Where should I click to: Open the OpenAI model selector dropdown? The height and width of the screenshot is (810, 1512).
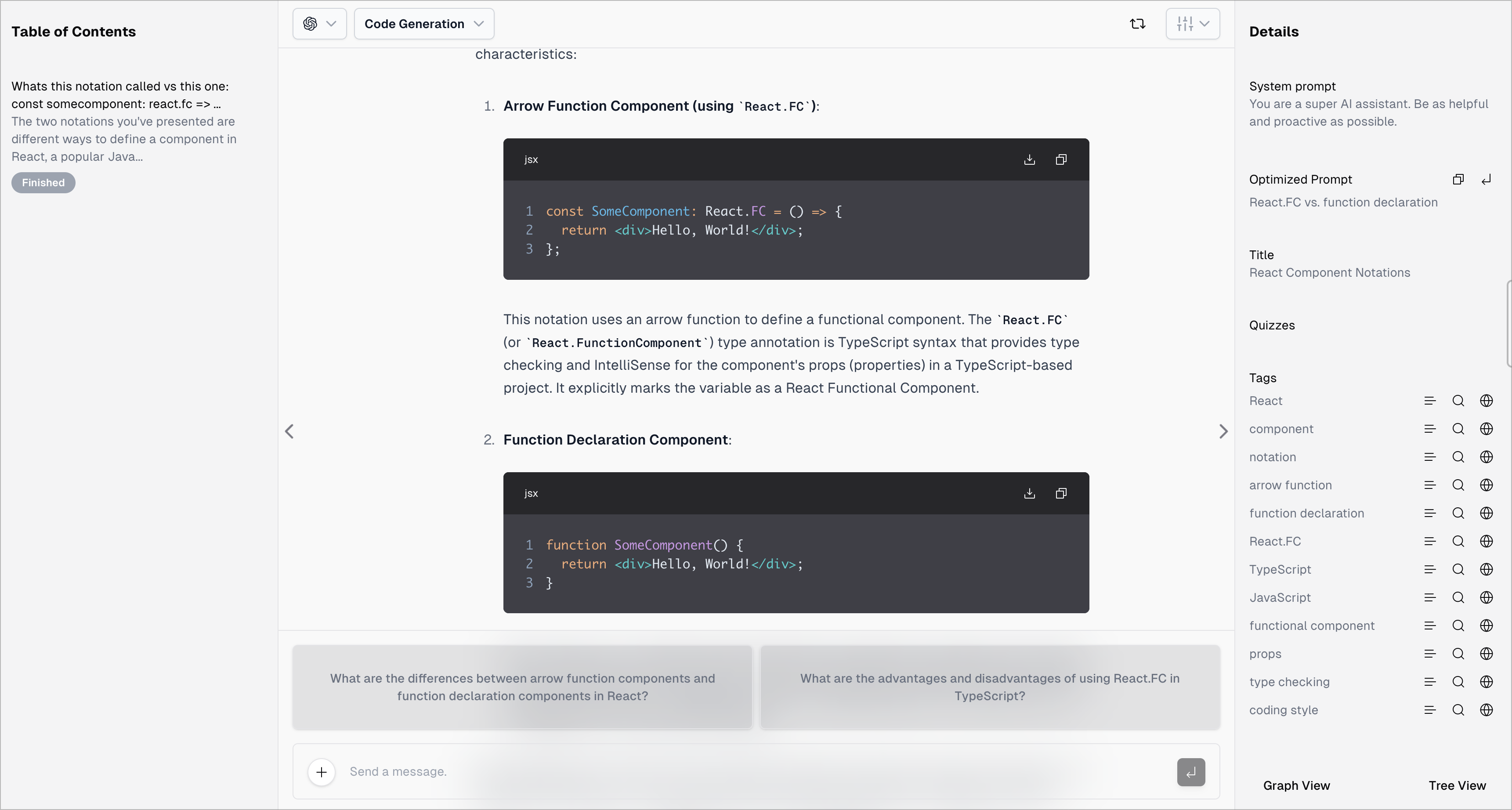319,24
